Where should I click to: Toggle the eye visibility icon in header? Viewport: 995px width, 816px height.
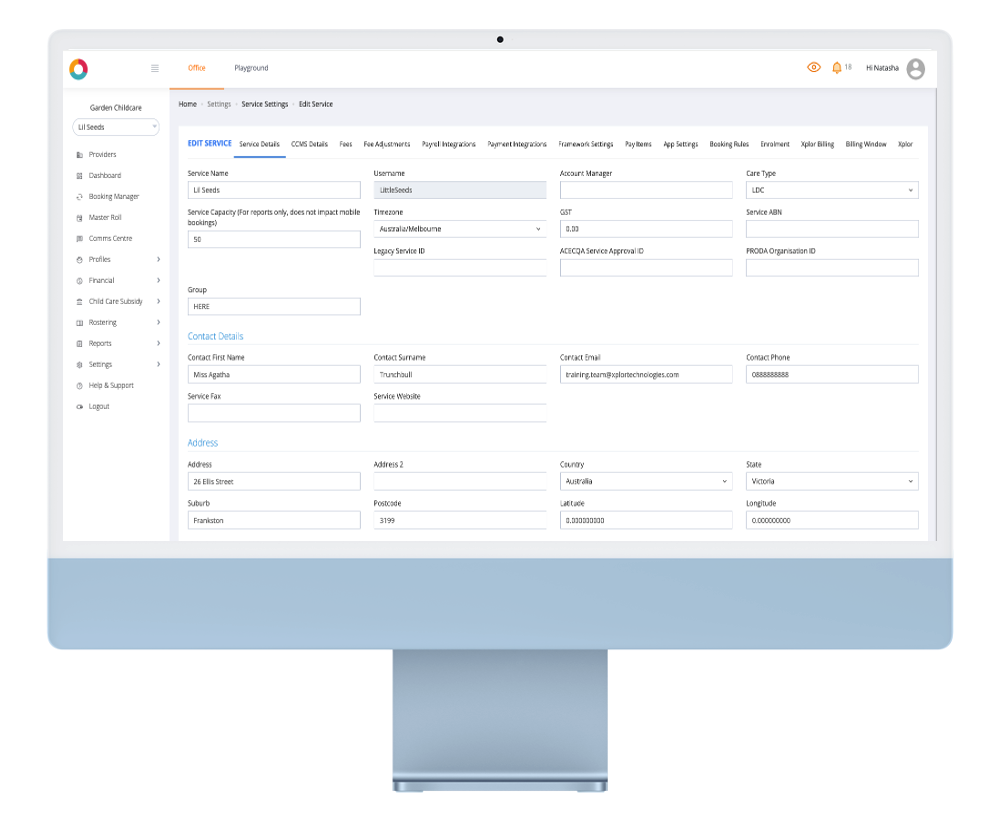pos(814,67)
